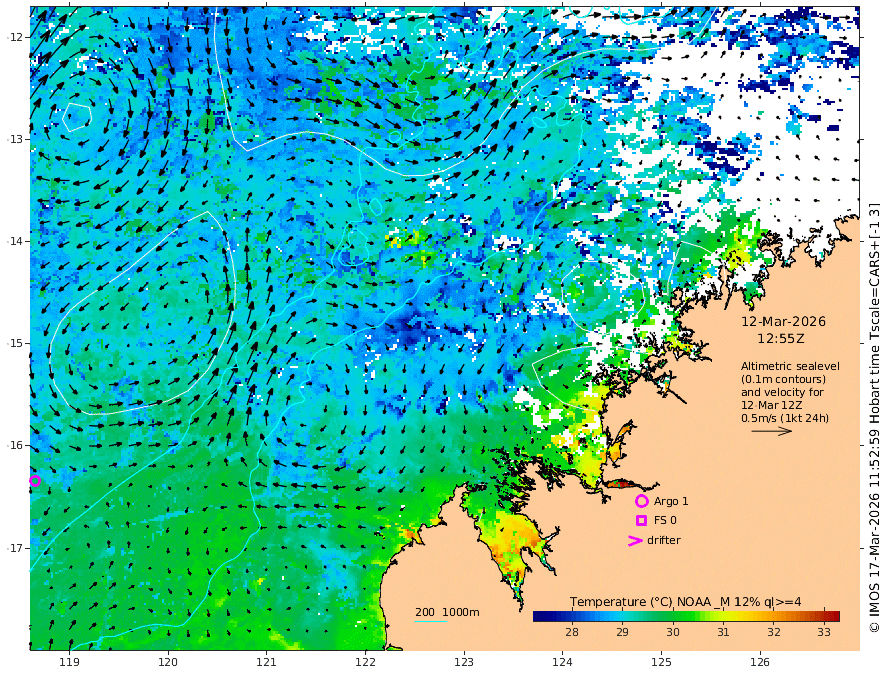Click longitude axis label 121

click(267, 663)
